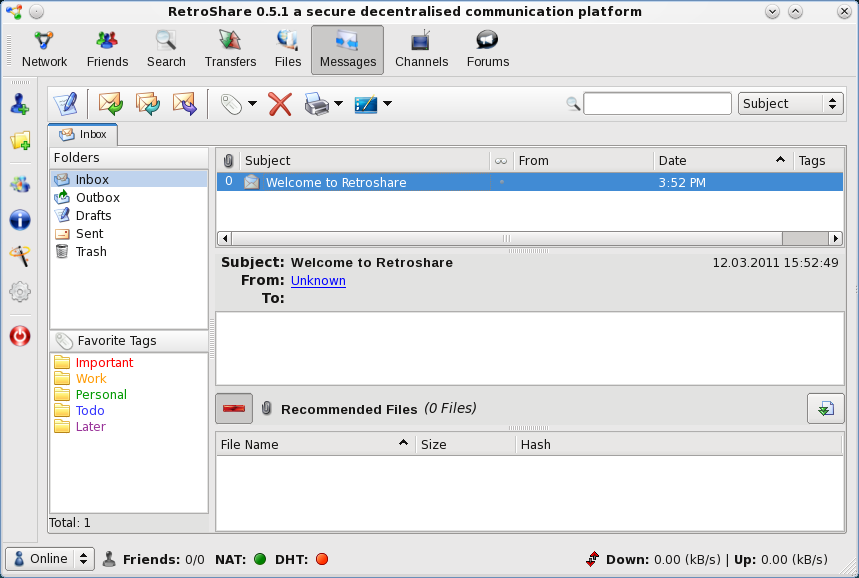Open settings via the gear sidebar icon
The image size is (859, 578).
[20, 291]
